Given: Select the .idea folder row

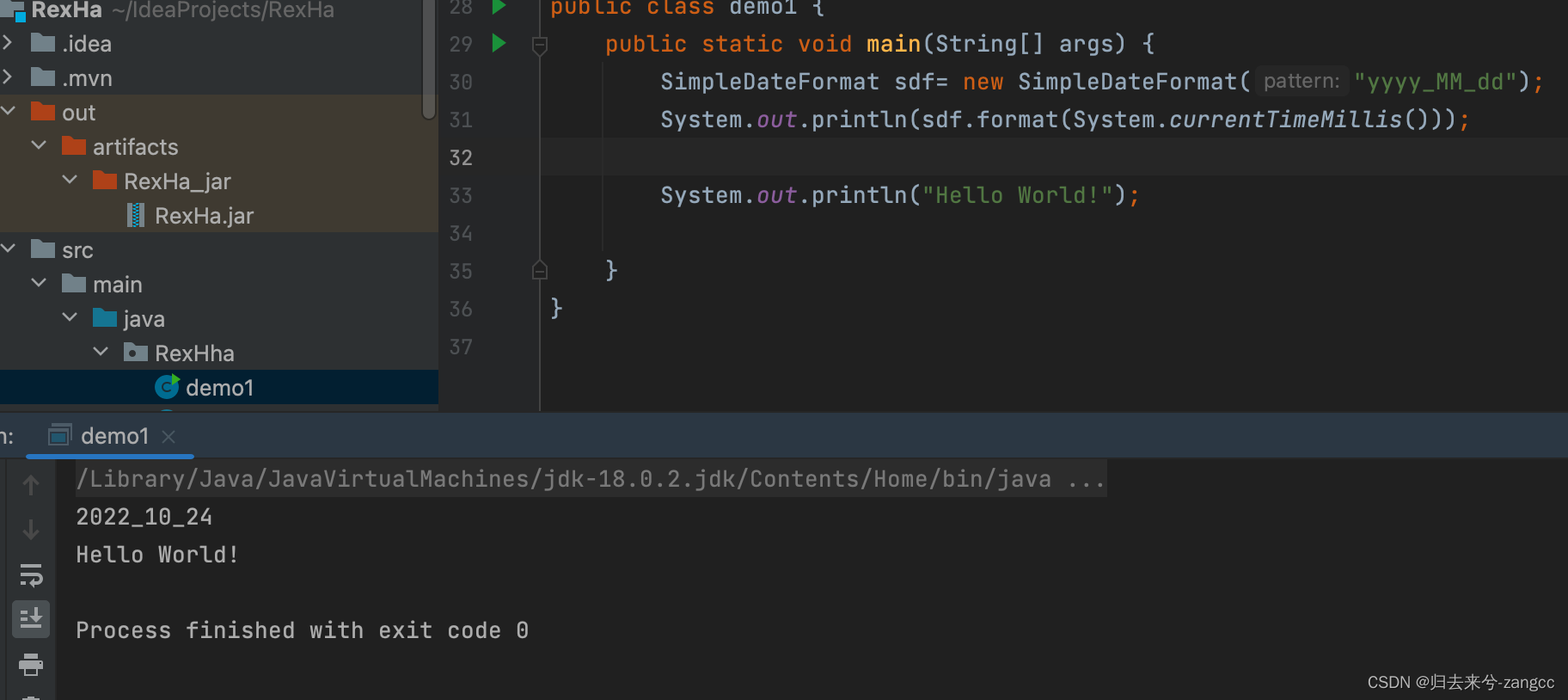Looking at the screenshot, I should click(219, 43).
